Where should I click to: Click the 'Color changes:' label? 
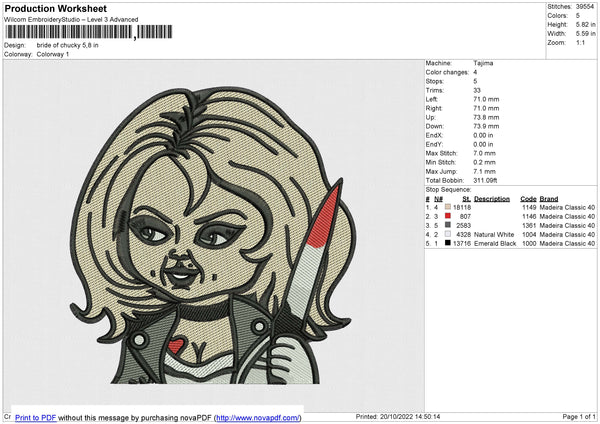click(x=447, y=72)
